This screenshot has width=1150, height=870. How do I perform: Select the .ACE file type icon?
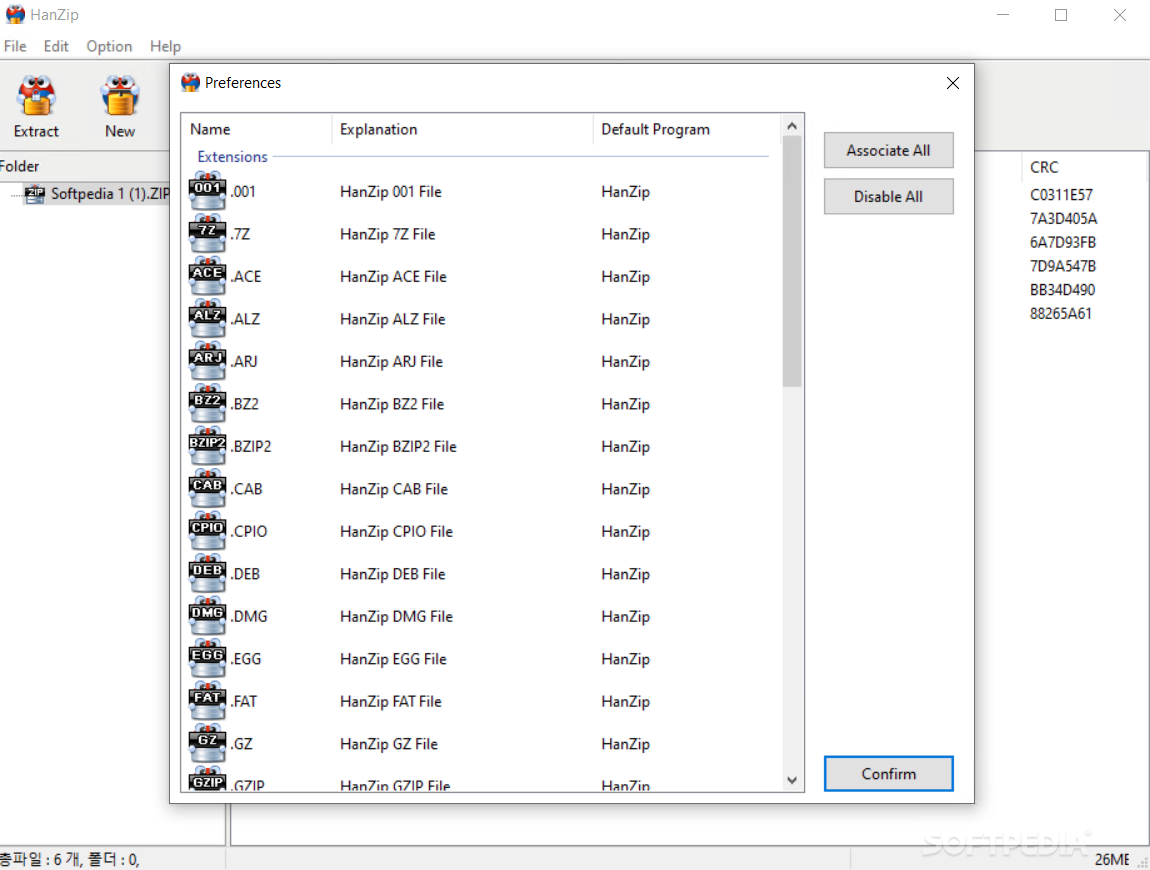208,277
